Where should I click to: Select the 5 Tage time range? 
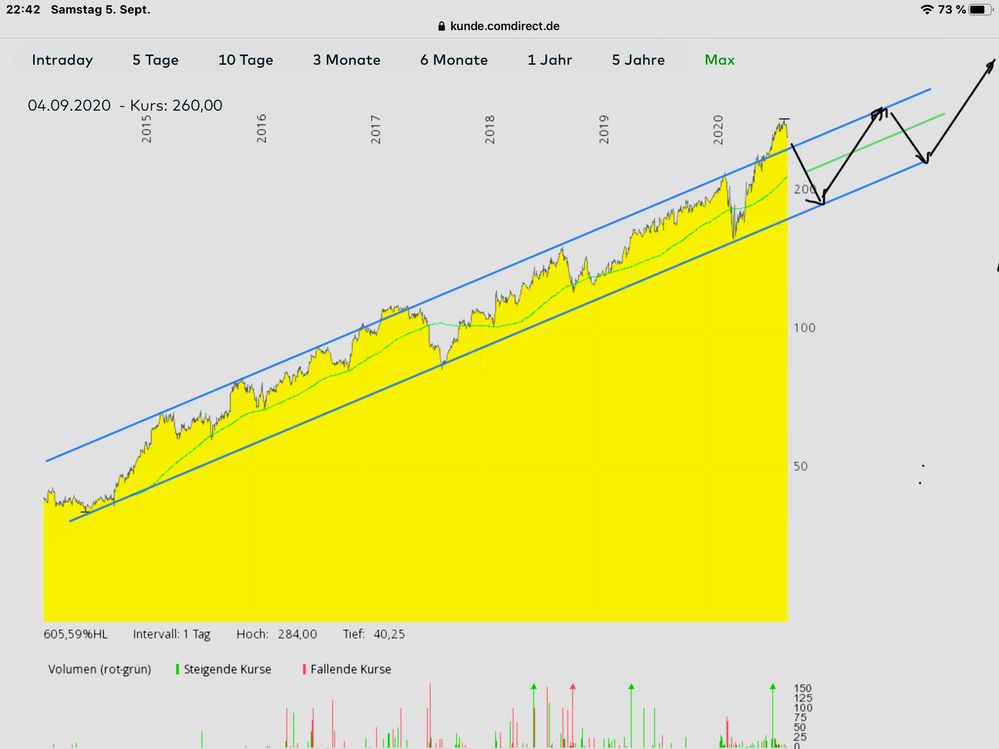coord(155,60)
